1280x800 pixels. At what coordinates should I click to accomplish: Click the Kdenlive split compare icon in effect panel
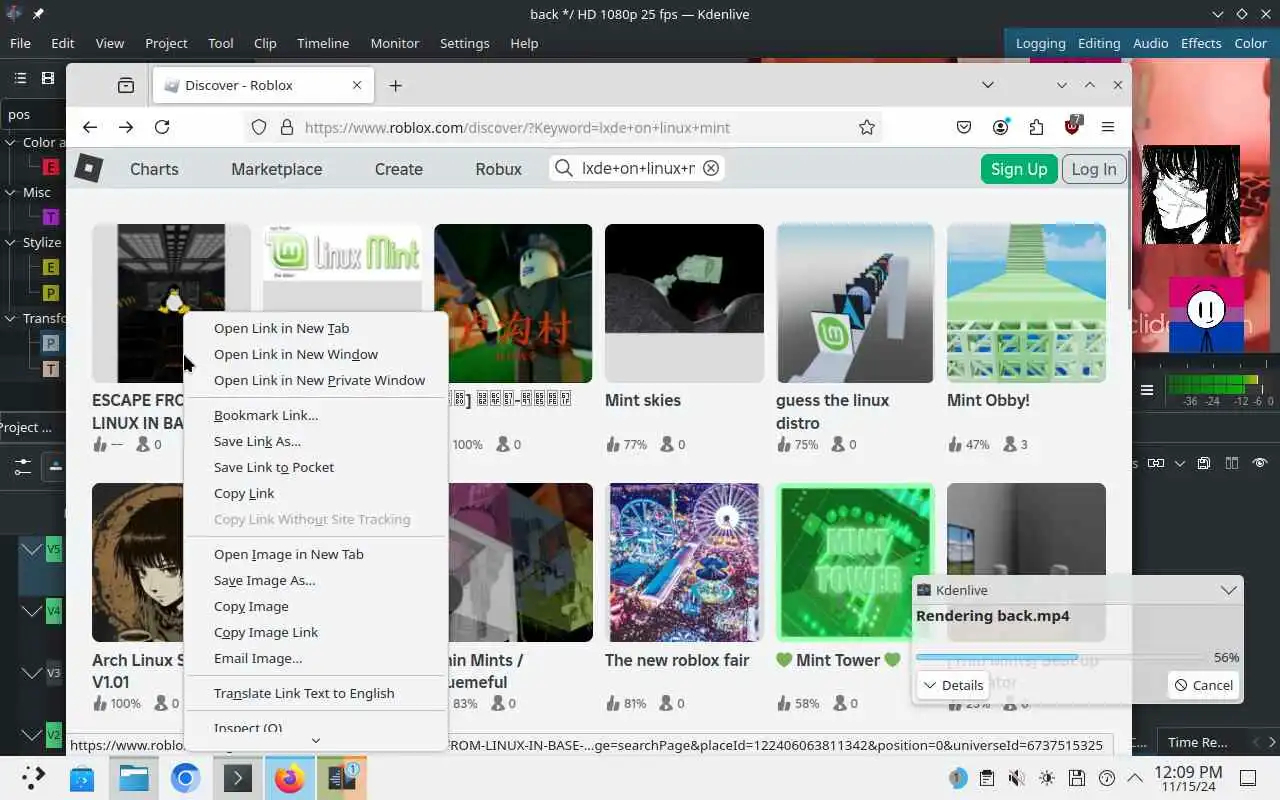tap(1232, 463)
